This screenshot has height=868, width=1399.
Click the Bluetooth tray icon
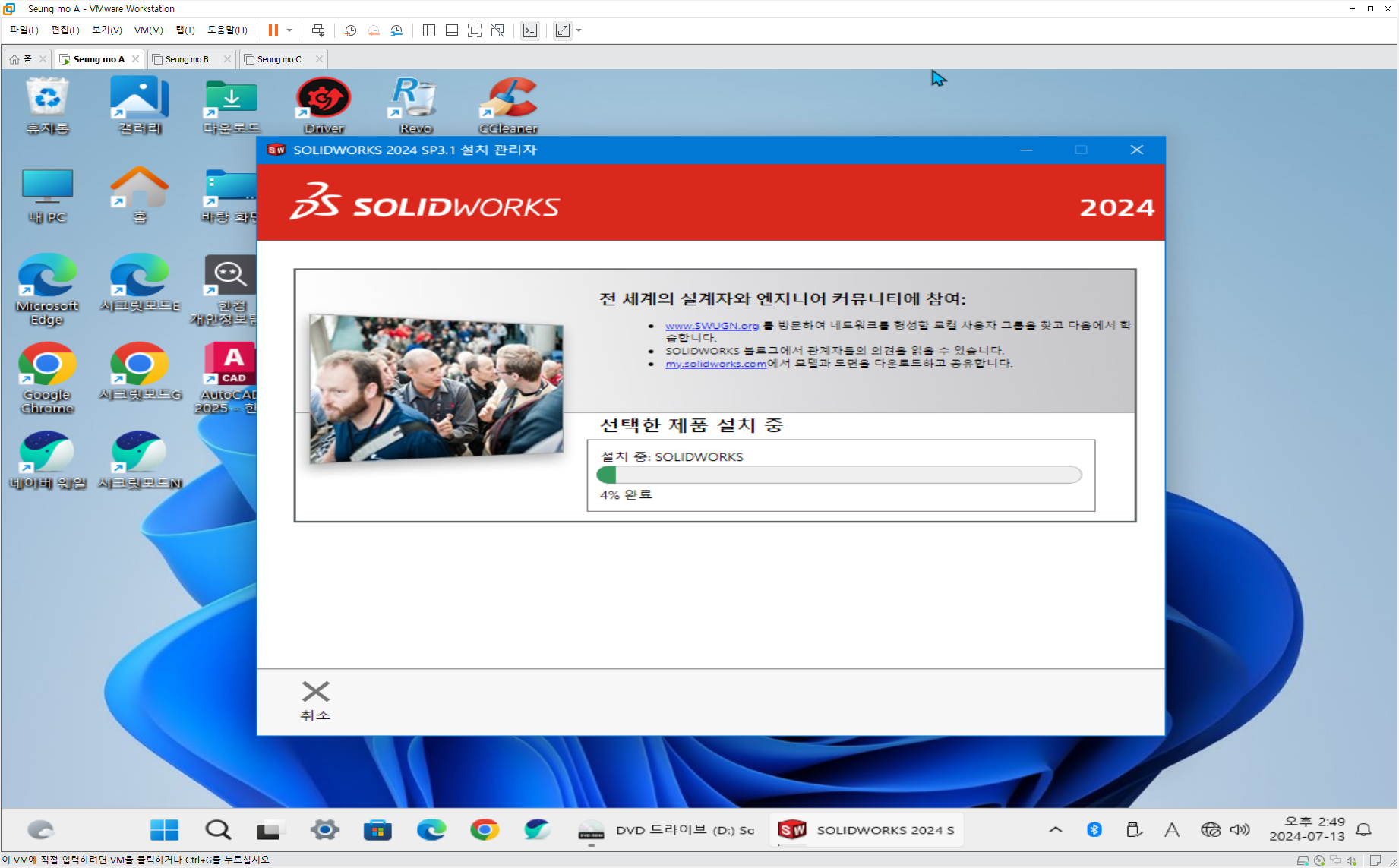coord(1094,829)
